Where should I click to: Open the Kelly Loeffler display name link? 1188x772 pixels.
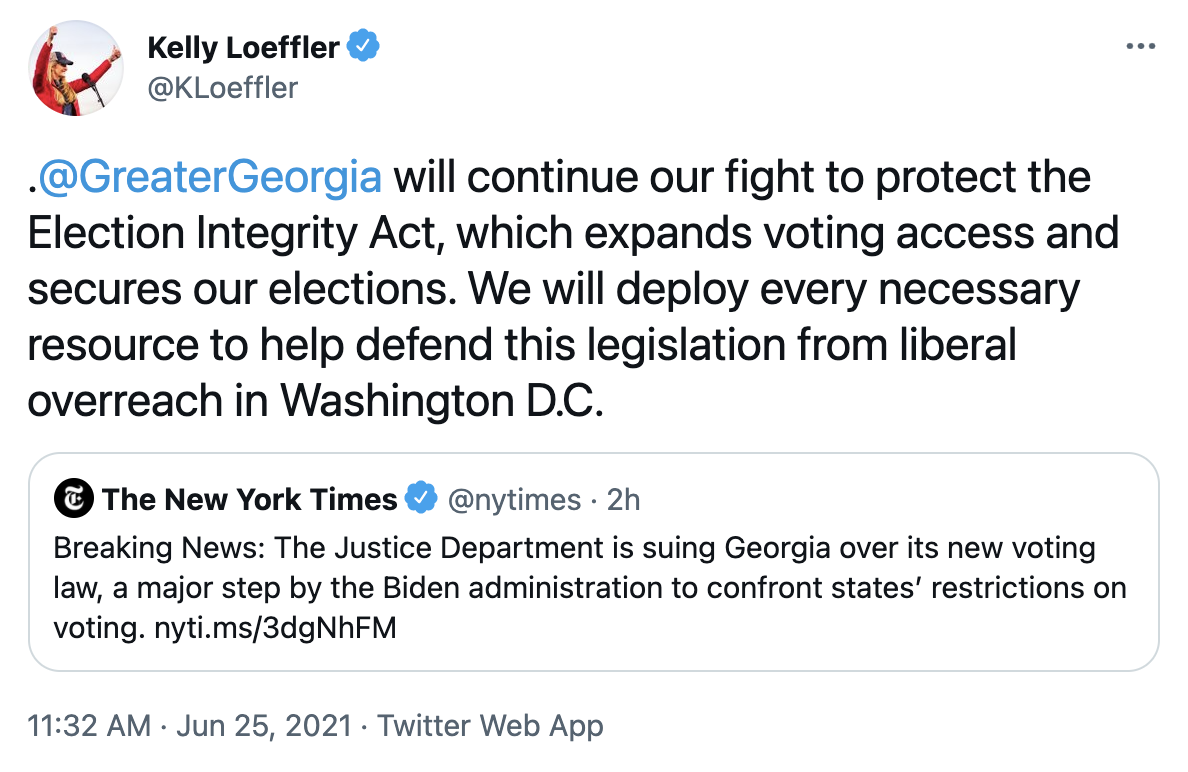244,47
